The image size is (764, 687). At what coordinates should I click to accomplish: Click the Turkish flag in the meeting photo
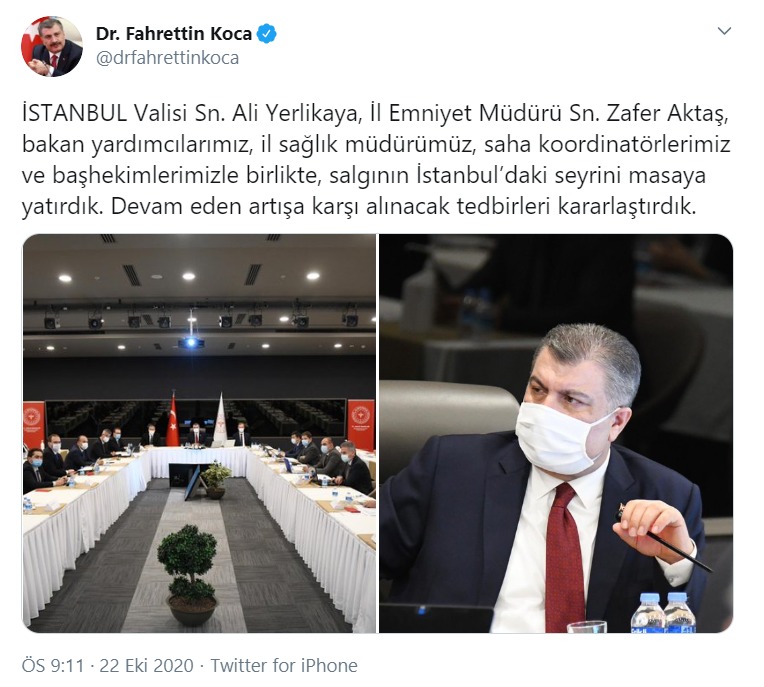pyautogui.click(x=172, y=419)
